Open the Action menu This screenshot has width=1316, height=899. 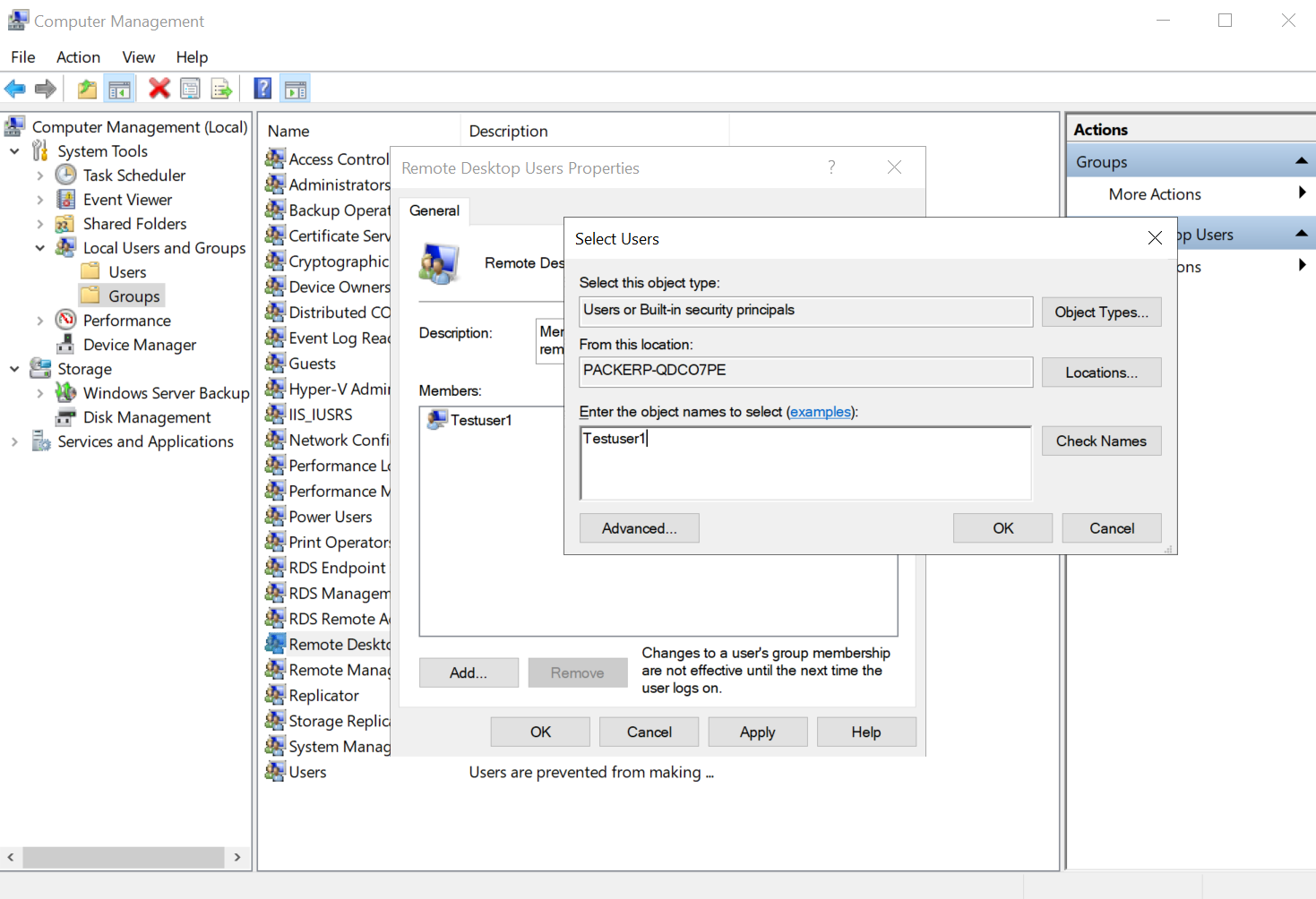pyautogui.click(x=78, y=57)
